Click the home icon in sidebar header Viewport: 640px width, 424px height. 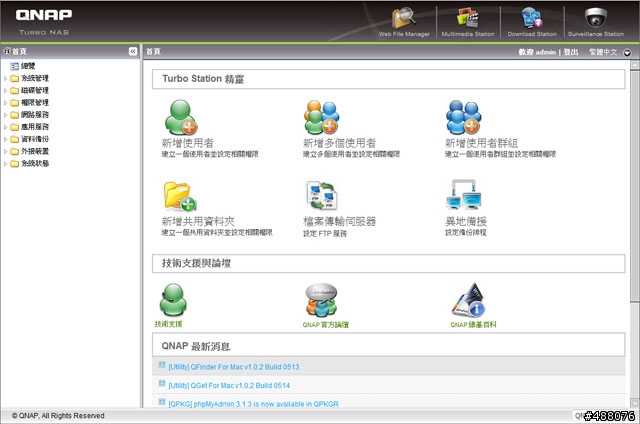click(7, 51)
